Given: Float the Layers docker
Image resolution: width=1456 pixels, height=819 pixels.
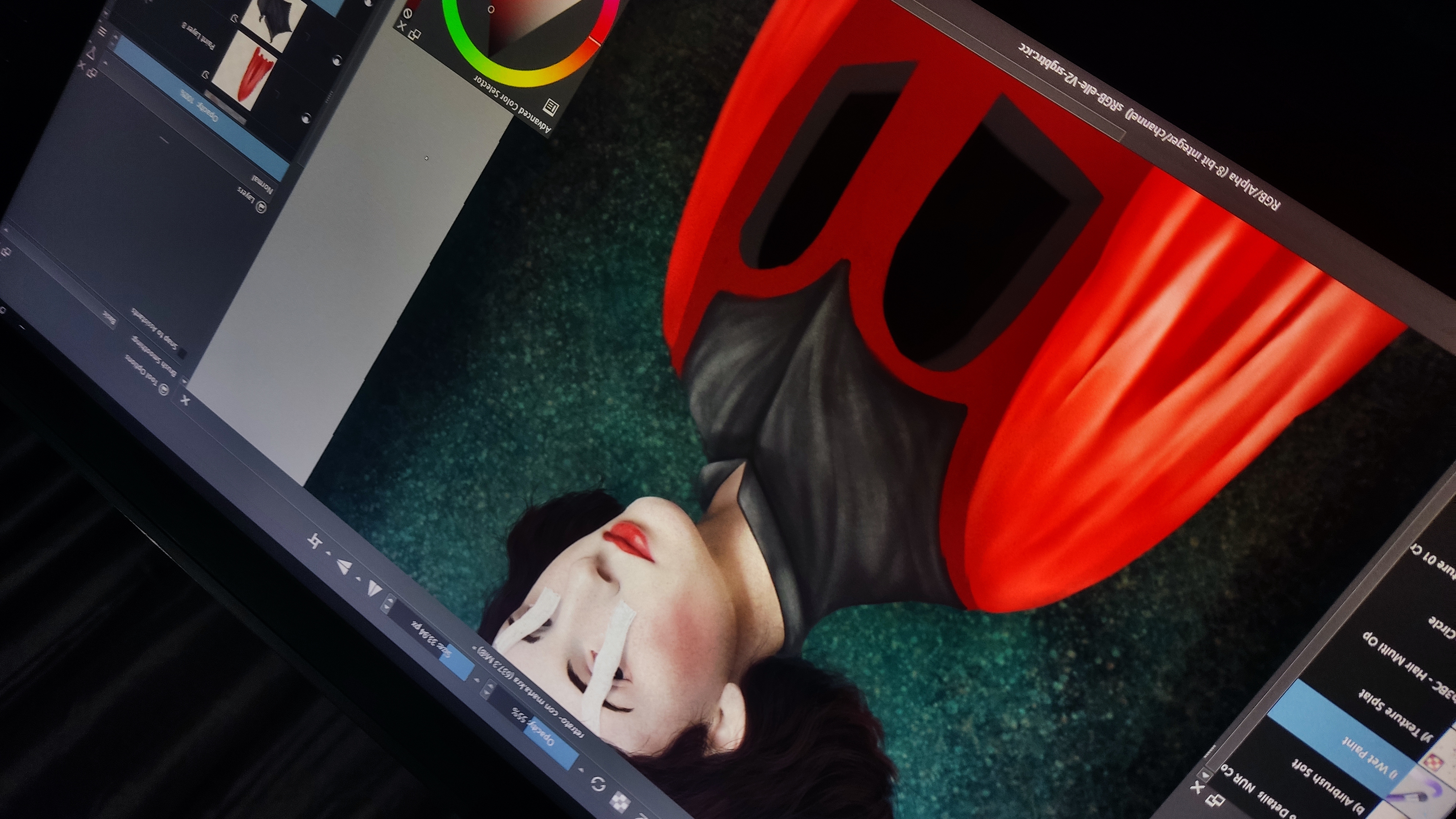Looking at the screenshot, I should (92, 72).
